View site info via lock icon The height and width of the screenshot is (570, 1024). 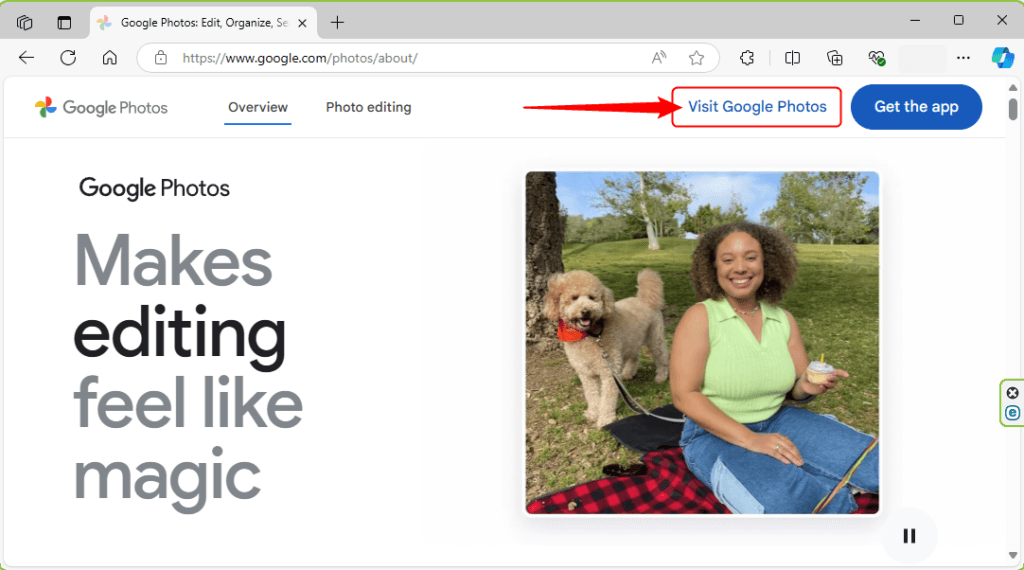[x=161, y=58]
